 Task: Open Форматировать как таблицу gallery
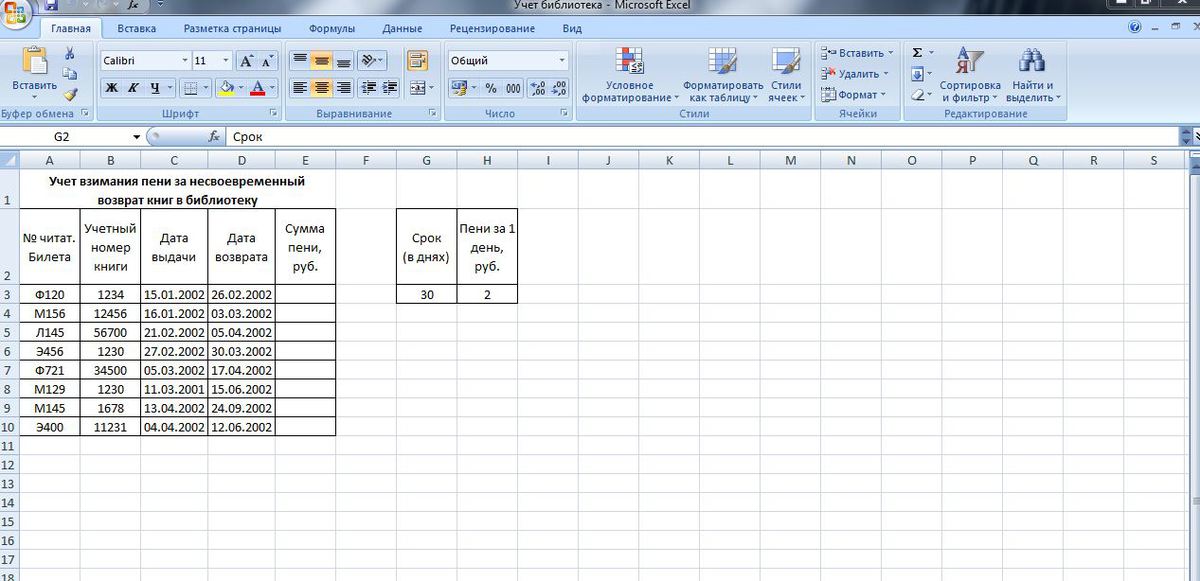click(x=723, y=75)
